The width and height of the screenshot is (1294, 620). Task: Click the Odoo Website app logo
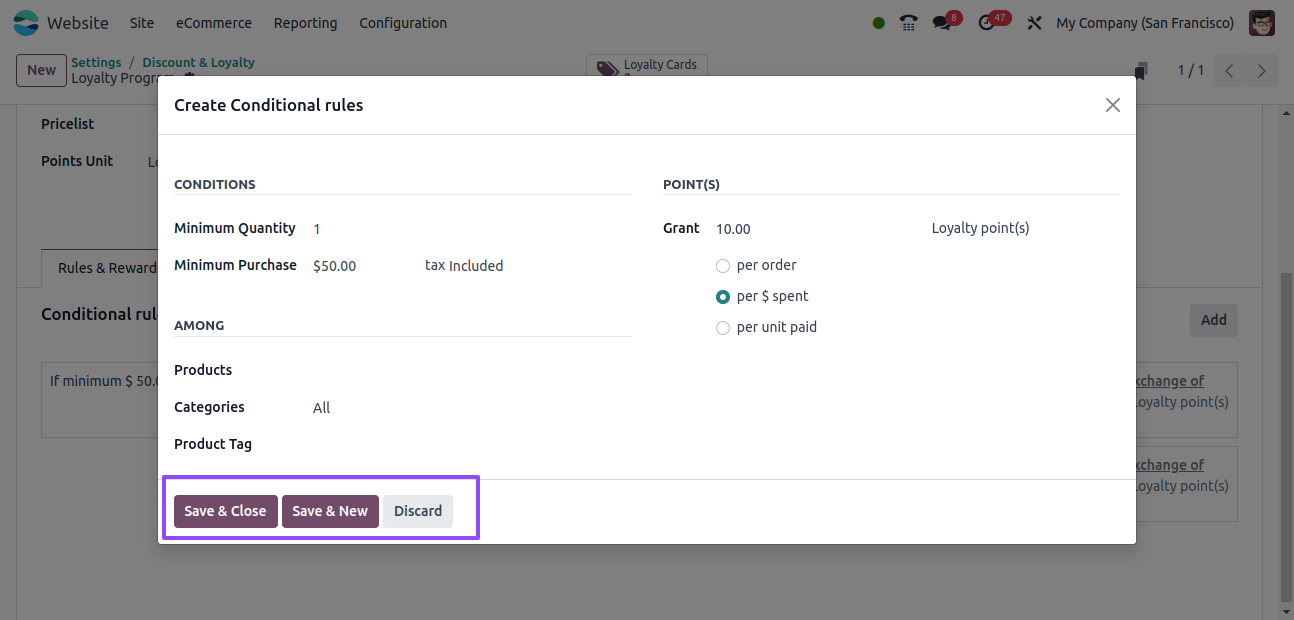click(26, 22)
